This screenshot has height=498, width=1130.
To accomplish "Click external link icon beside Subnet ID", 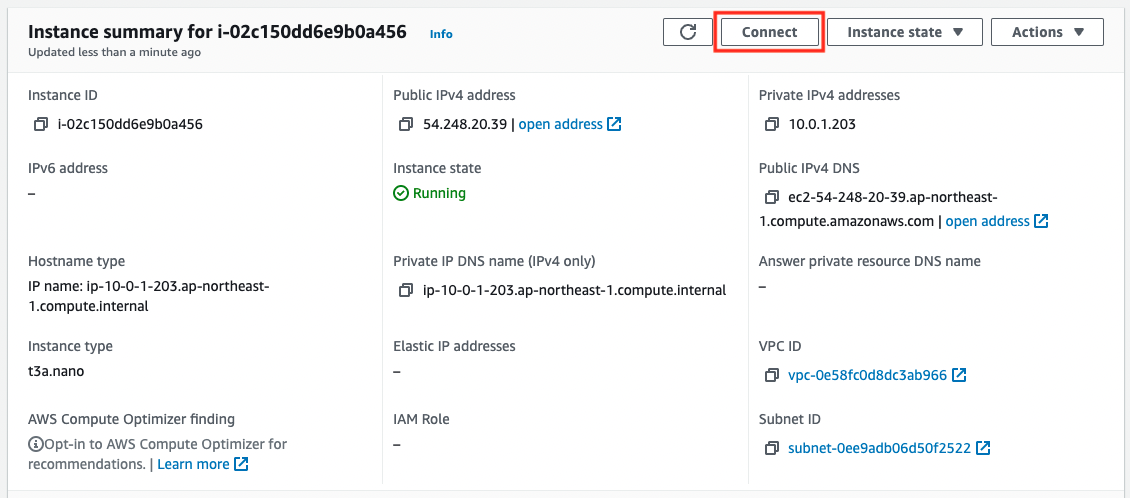I will pyautogui.click(x=983, y=448).
